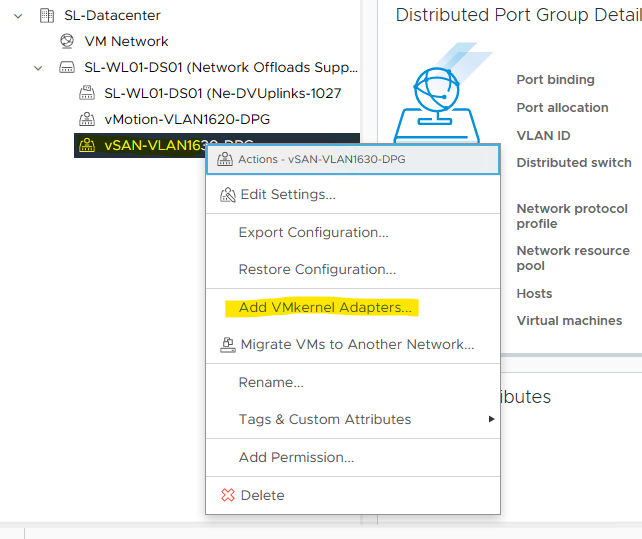Click the Actions - vSAN-VLAN1630-DPG header
This screenshot has width=642, height=539.
pyautogui.click(x=353, y=159)
